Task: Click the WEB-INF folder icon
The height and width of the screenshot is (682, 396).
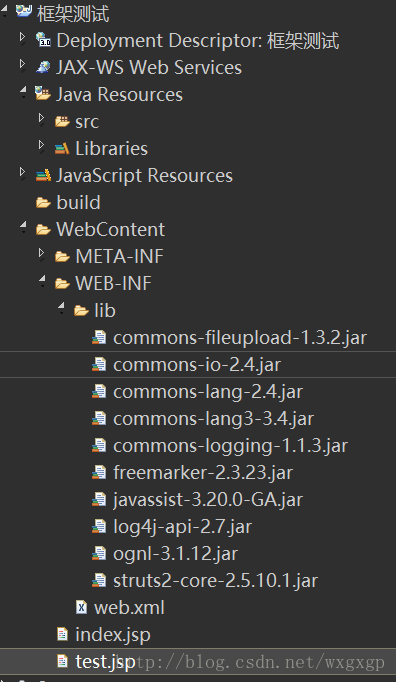Action: pyautogui.click(x=62, y=284)
